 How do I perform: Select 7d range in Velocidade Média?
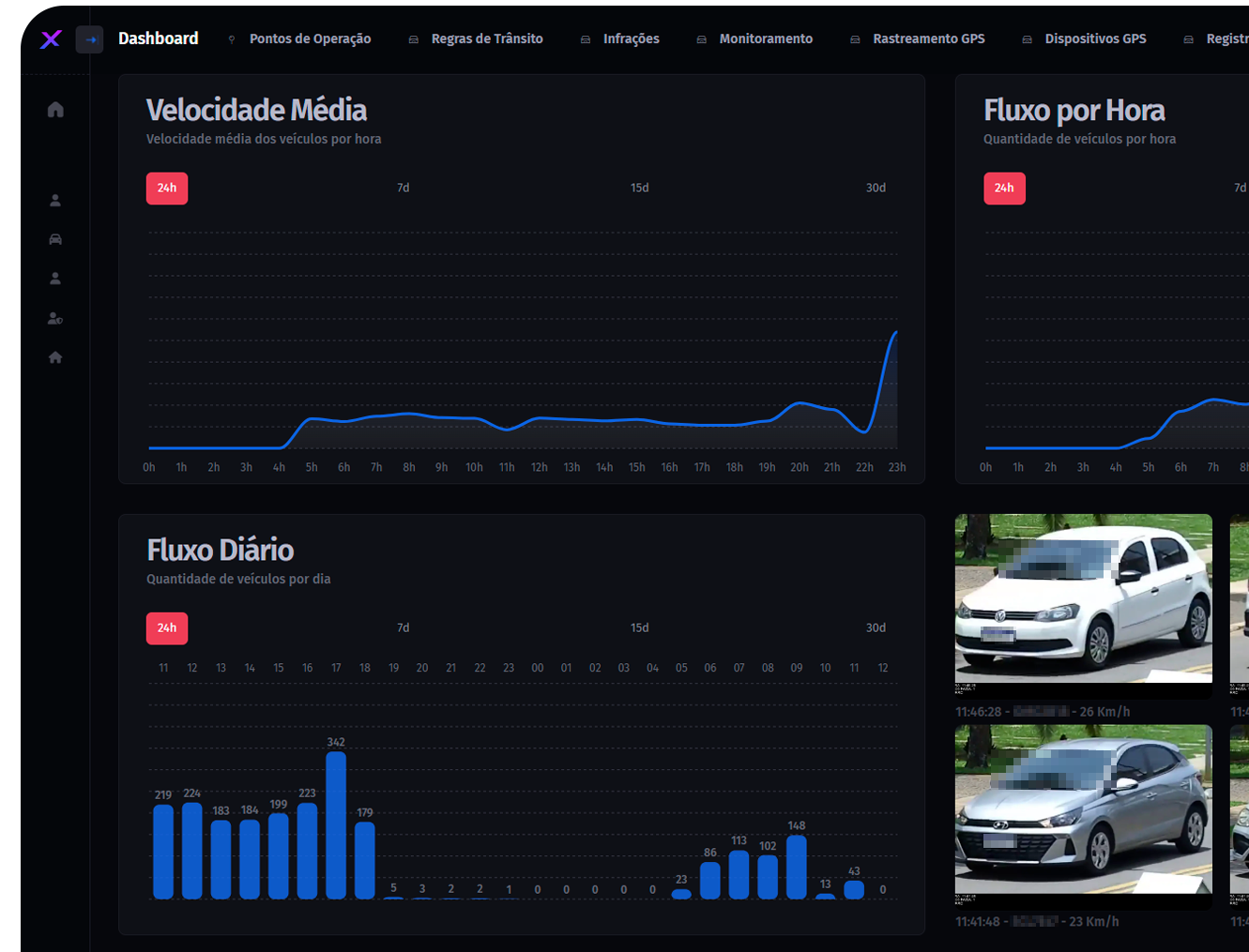[x=404, y=189]
